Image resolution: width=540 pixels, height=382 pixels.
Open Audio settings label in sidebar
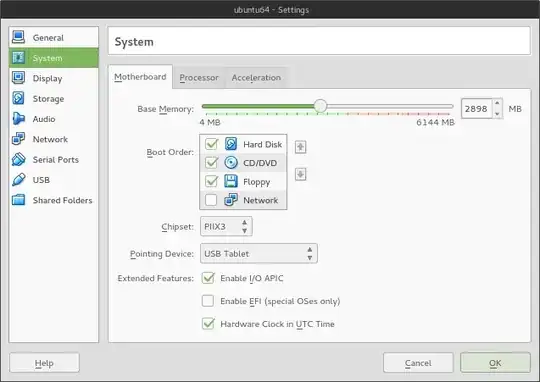coord(44,119)
